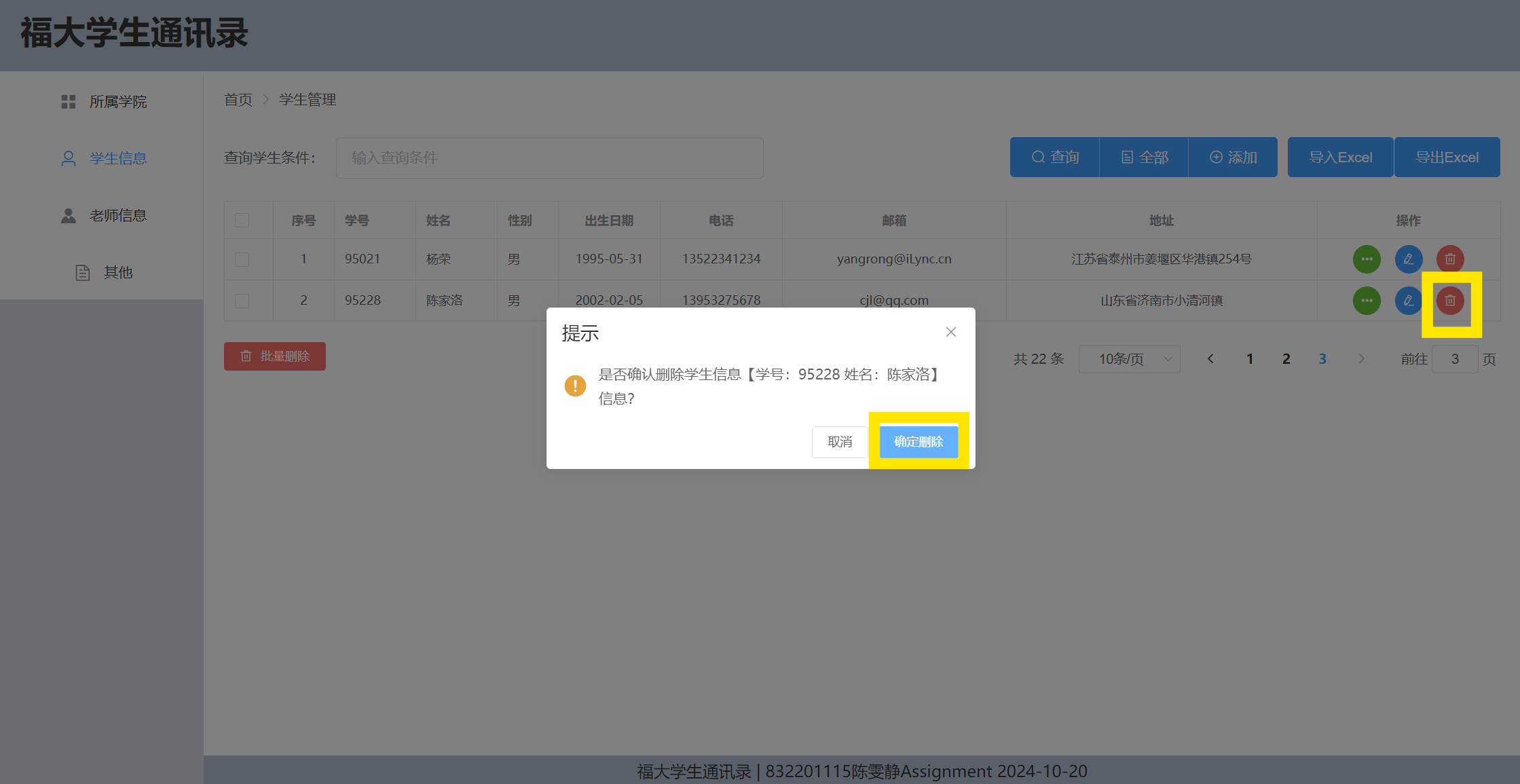Open the 10条/页 page size dropdown
This screenshot has width=1520, height=784.
pos(1129,359)
